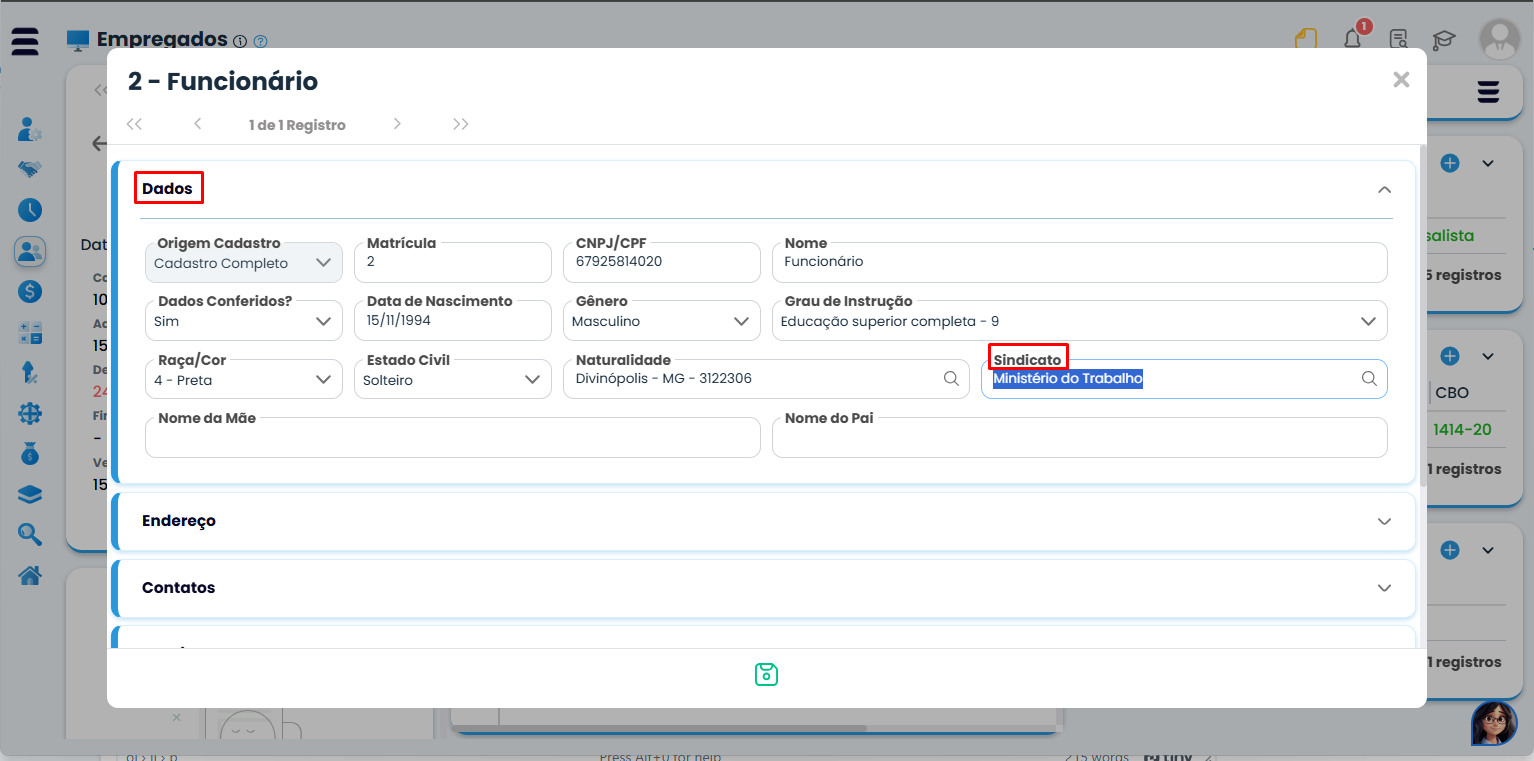Viewport: 1534px width, 761px height.
Task: Open the home icon in sidebar
Action: pos(30,575)
